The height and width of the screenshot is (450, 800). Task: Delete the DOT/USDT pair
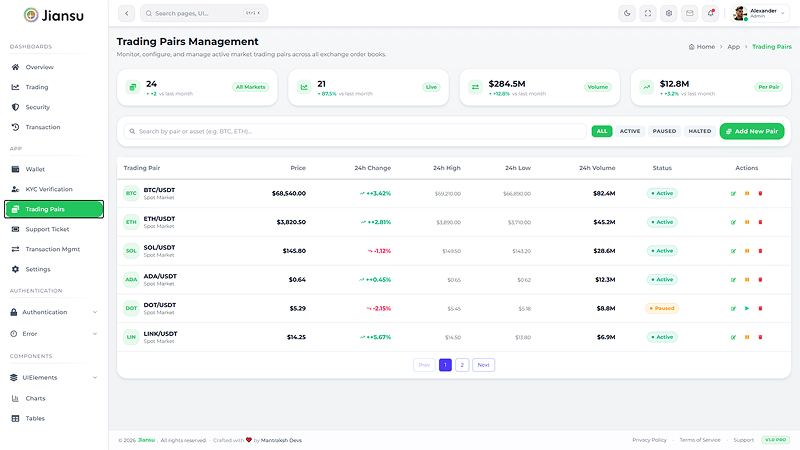tap(760, 308)
